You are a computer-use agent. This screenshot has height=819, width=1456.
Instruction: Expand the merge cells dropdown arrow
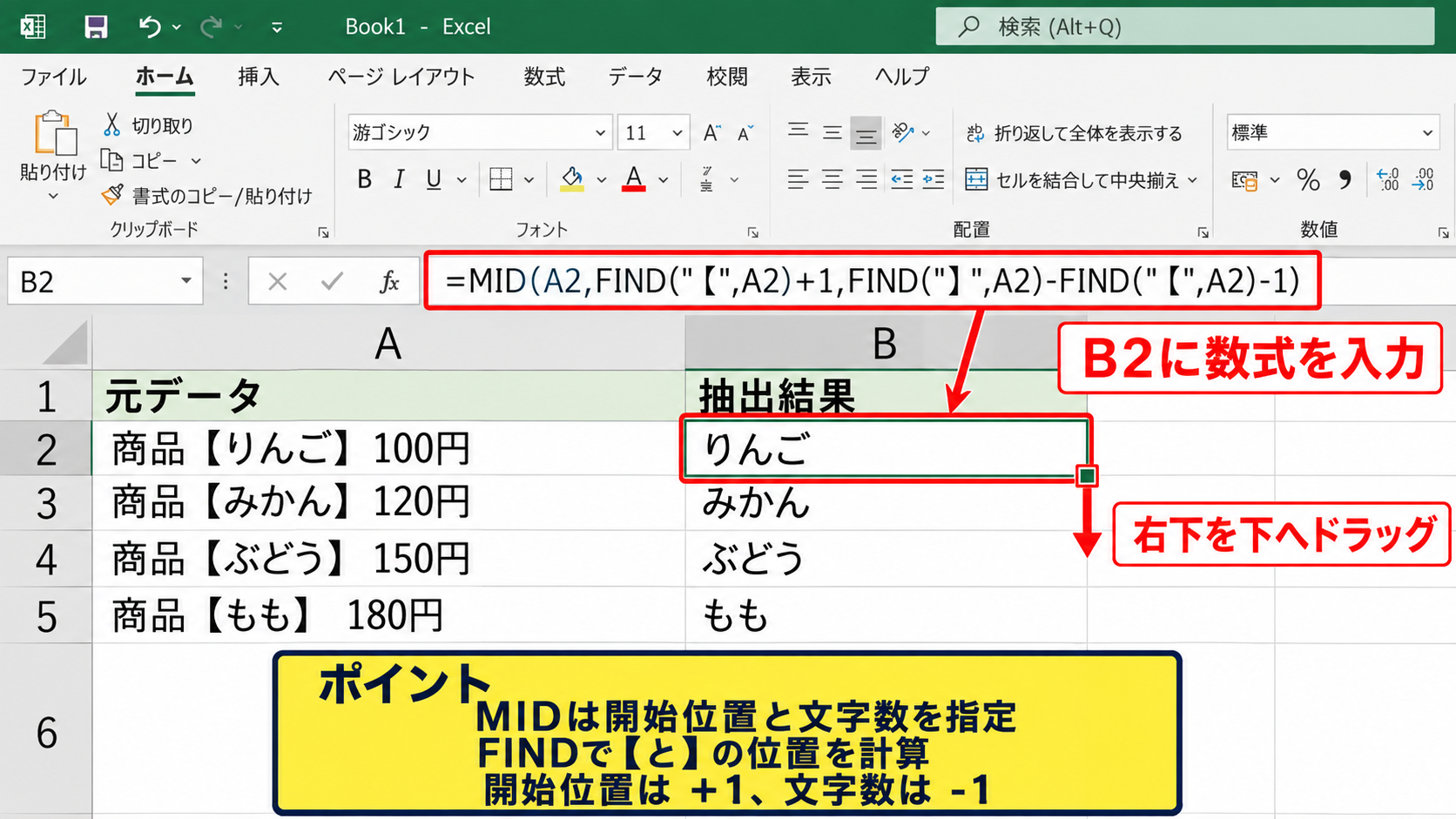[1193, 180]
